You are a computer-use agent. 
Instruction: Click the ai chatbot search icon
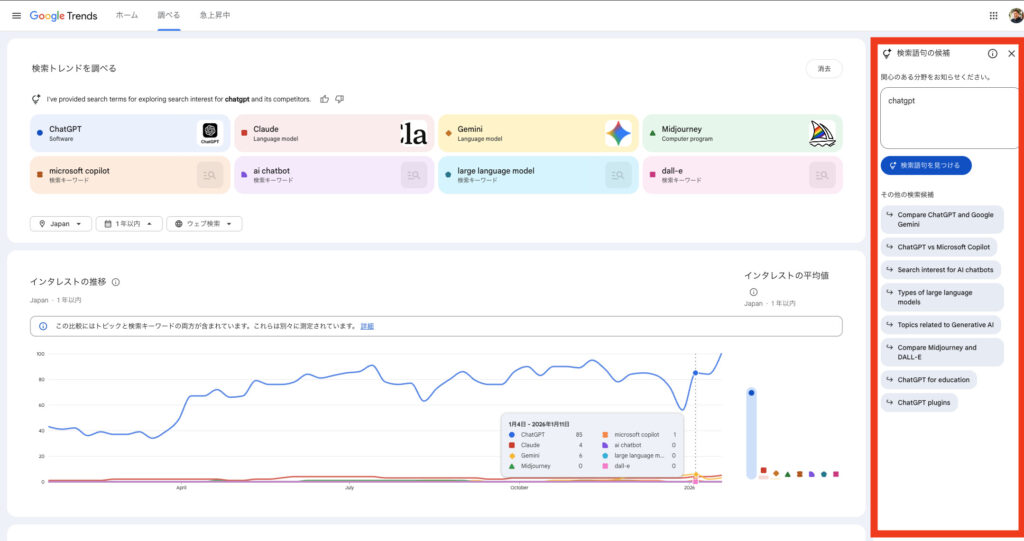tap(413, 175)
